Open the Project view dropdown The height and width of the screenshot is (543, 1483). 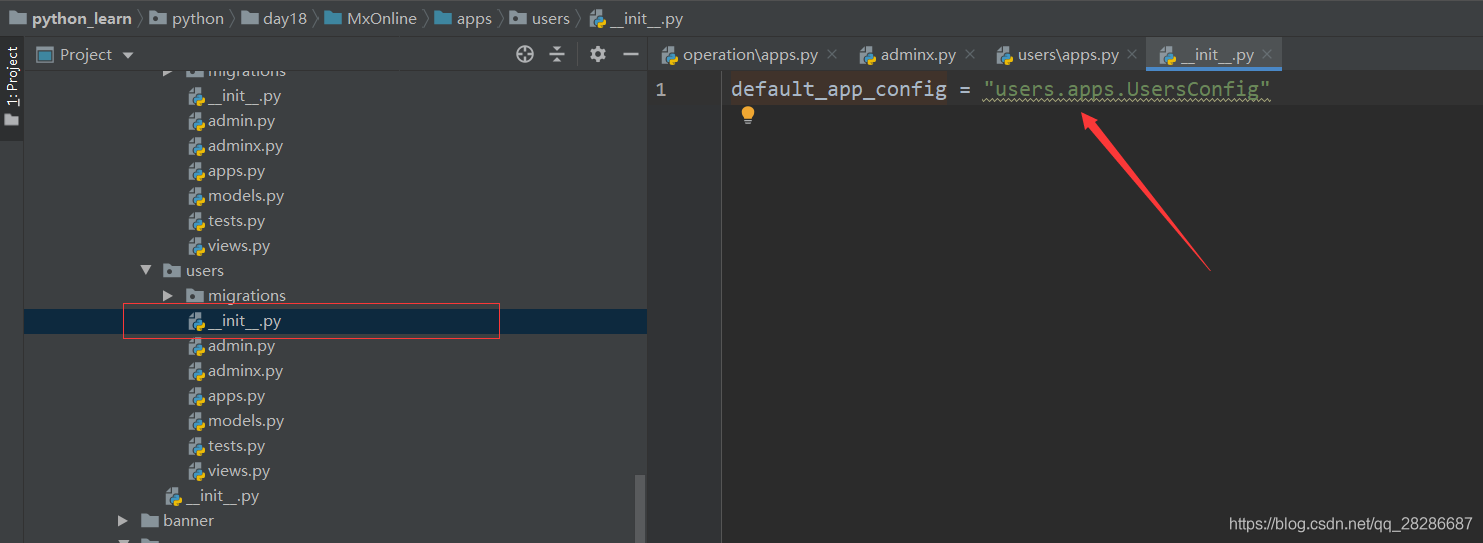pos(127,55)
